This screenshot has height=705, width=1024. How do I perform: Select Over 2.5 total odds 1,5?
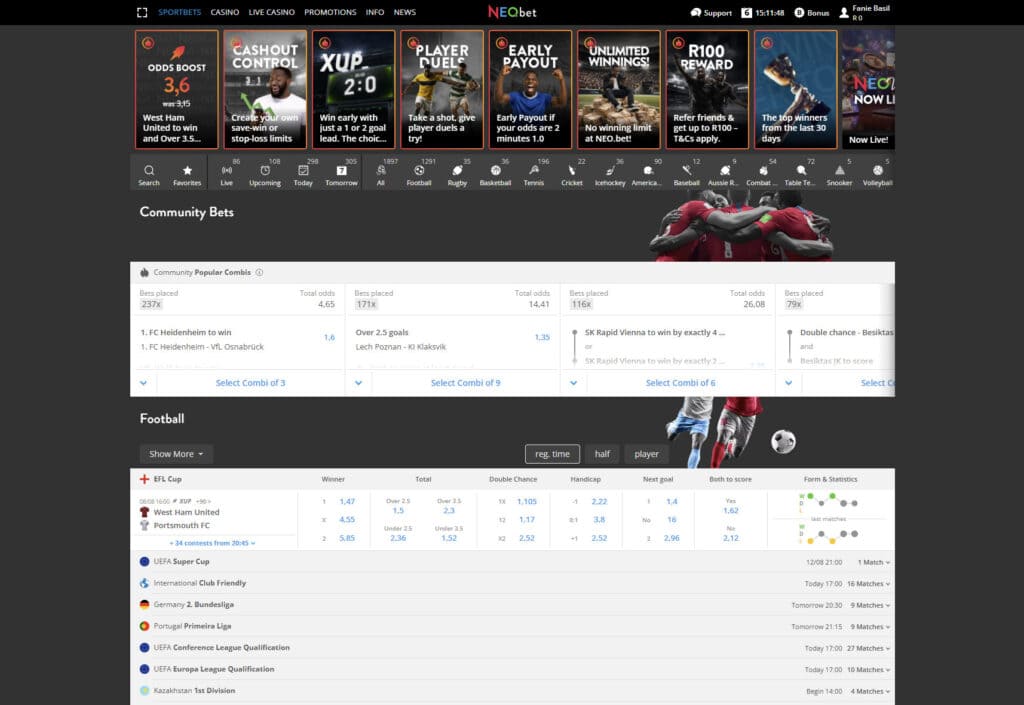(x=398, y=510)
